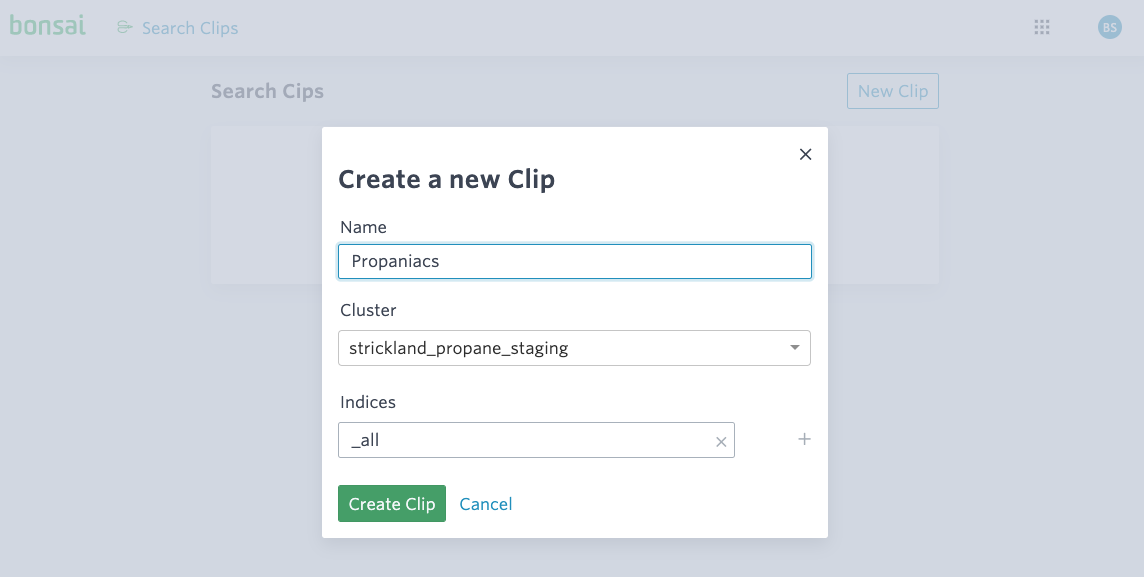1144x577 pixels.
Task: Clear the _all index using the X icon
Action: pos(721,440)
